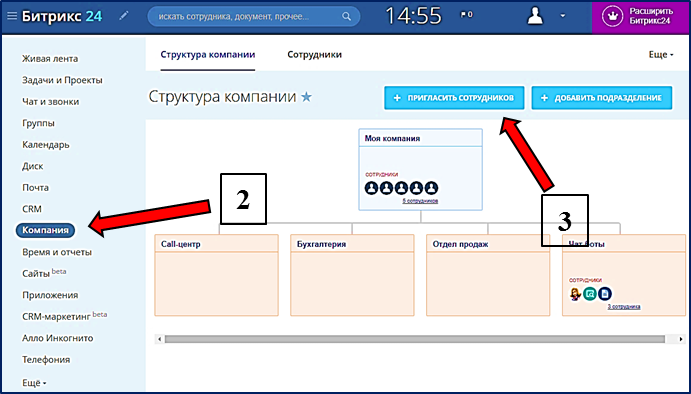Select Компания in sidebar

tap(45, 230)
